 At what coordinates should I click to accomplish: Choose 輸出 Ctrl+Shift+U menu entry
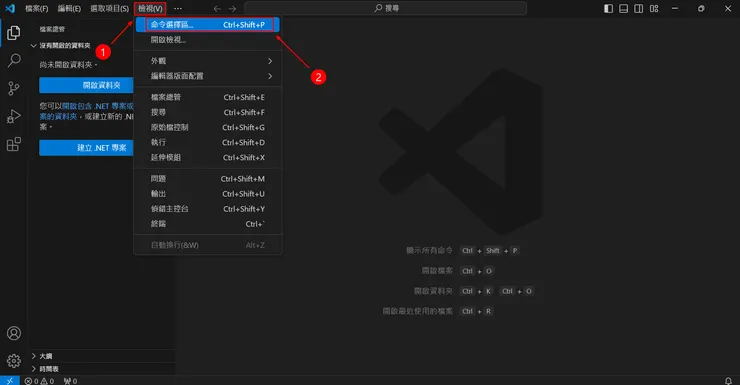pyautogui.click(x=208, y=194)
